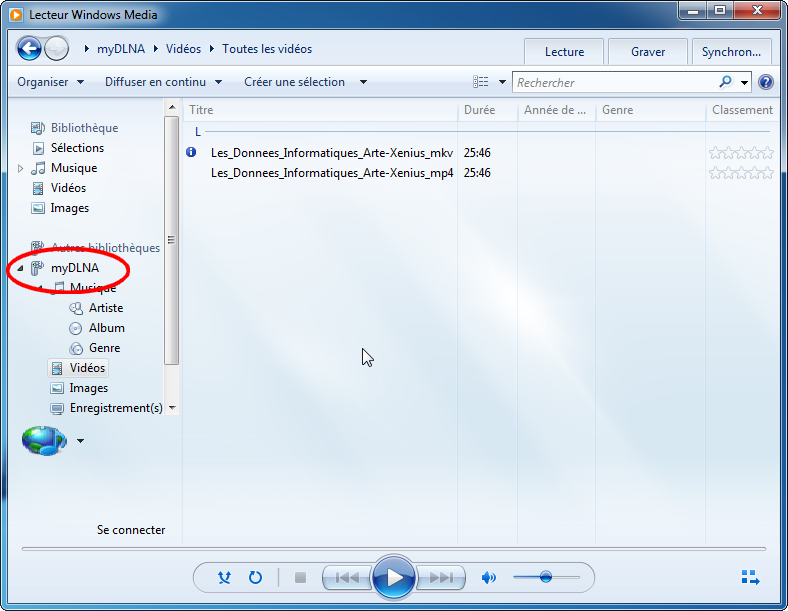Image resolution: width=788 pixels, height=611 pixels.
Task: Select Album under myDLNA Musique
Action: (x=107, y=328)
